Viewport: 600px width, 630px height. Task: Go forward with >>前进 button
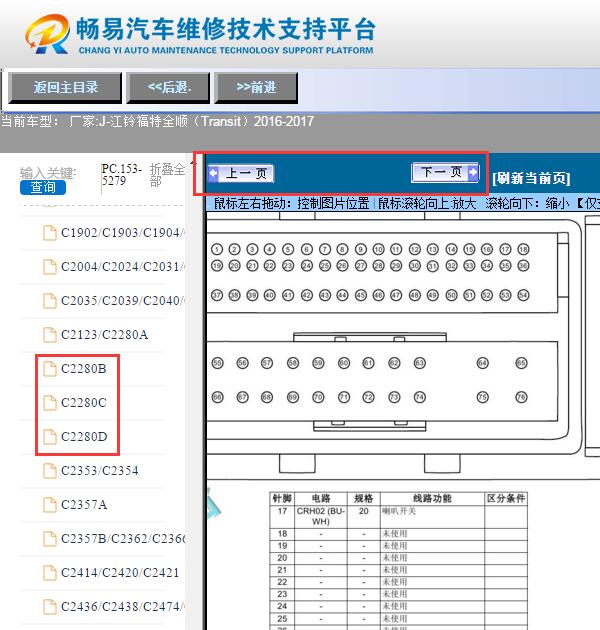256,87
